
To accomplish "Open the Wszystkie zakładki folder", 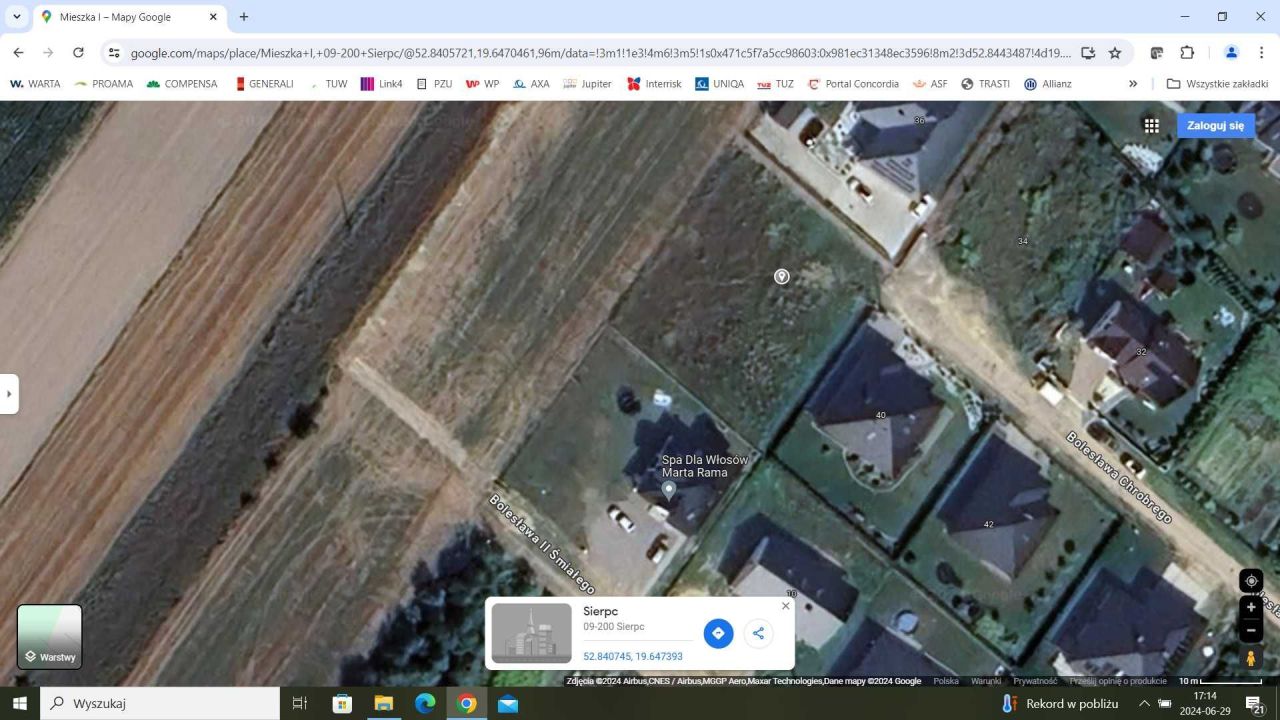I will pos(1217,84).
